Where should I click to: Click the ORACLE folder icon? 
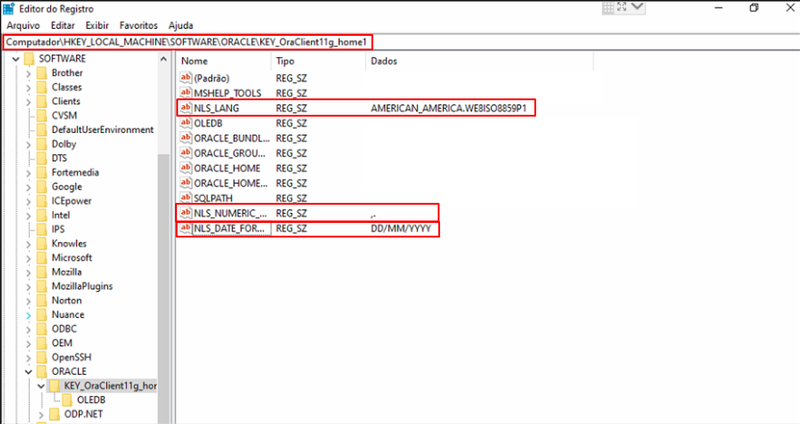(x=42, y=371)
